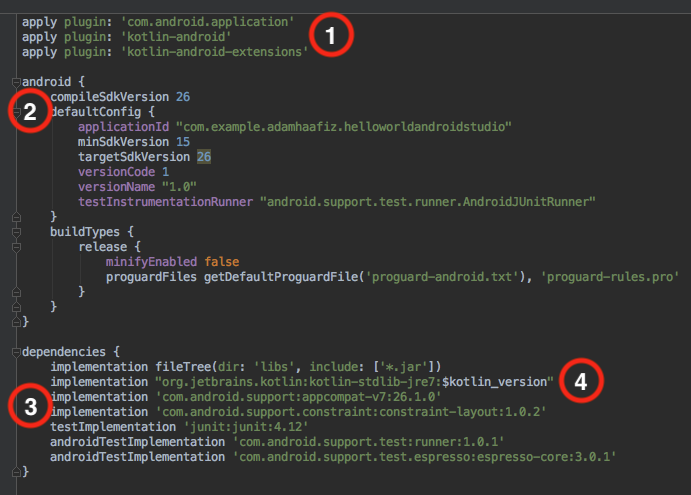Viewport: 691px width, 495px height.
Task: Click the minSdkVersion value 15
Action: 183,141
